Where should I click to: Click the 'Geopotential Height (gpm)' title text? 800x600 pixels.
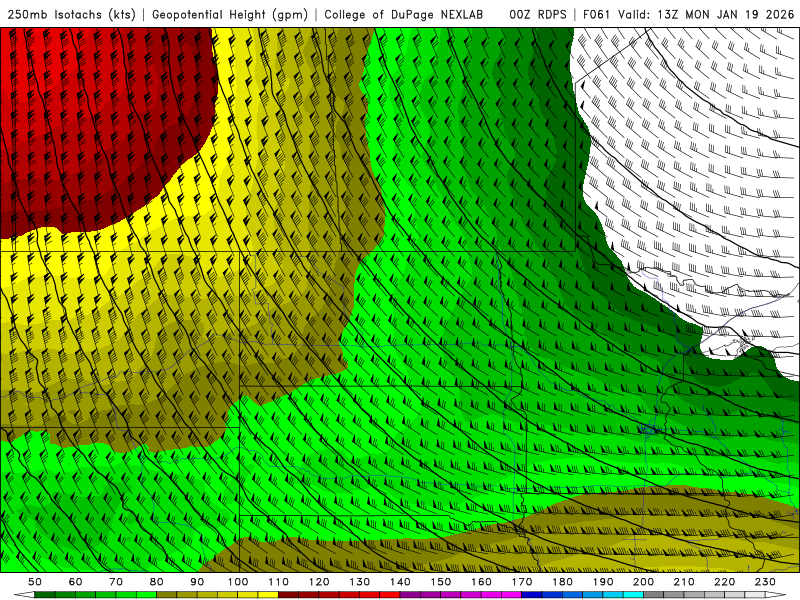230,14
